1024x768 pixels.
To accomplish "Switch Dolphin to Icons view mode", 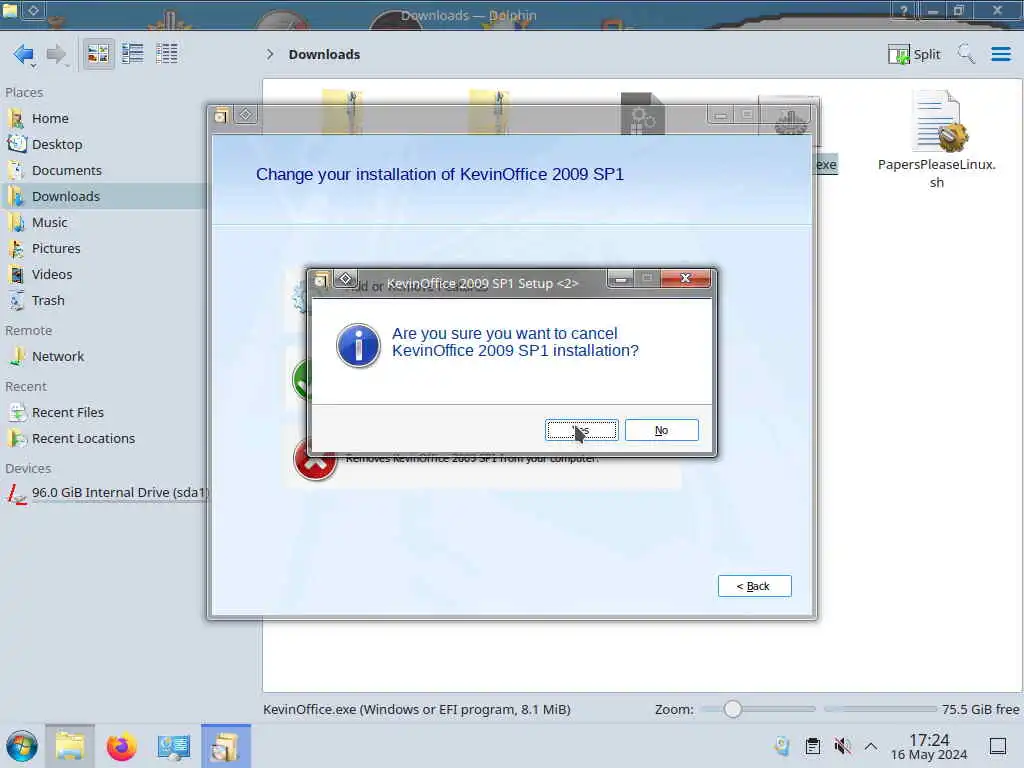I will (98, 54).
